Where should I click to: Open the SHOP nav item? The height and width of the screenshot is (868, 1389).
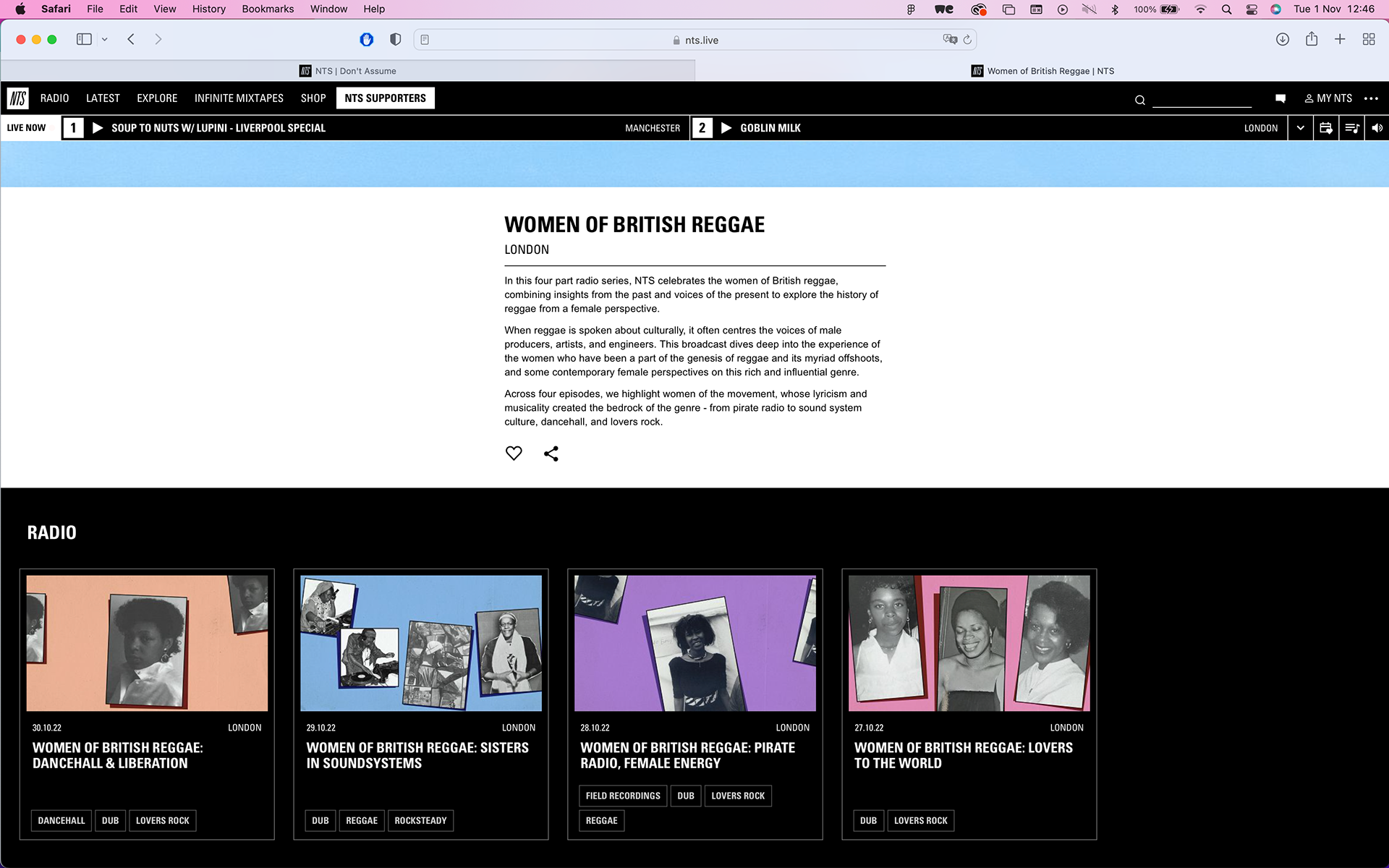tap(313, 98)
